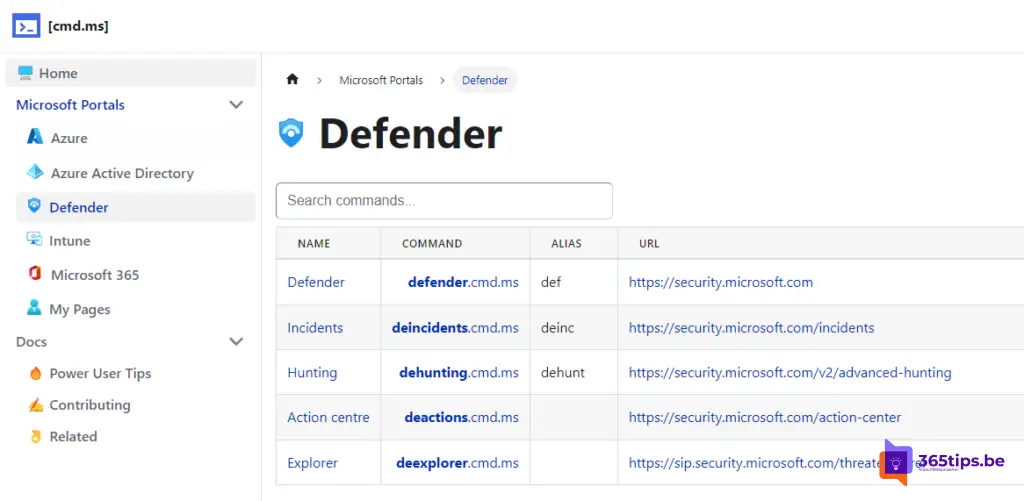Click the [cmd.ms] site title
The height and width of the screenshot is (501, 1024).
coord(78,26)
